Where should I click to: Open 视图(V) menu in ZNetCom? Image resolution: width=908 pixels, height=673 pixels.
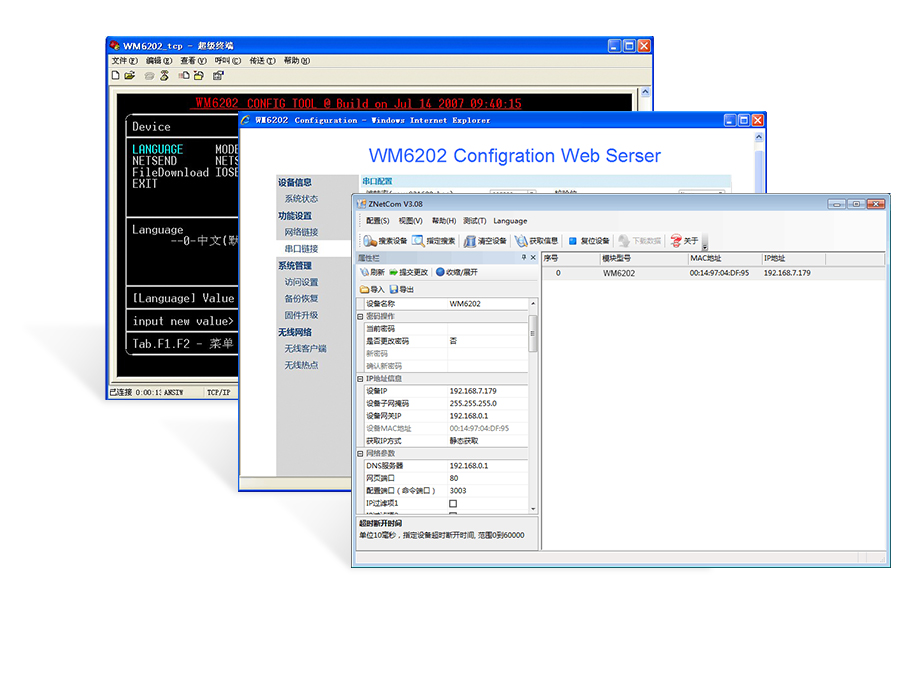[x=411, y=221]
